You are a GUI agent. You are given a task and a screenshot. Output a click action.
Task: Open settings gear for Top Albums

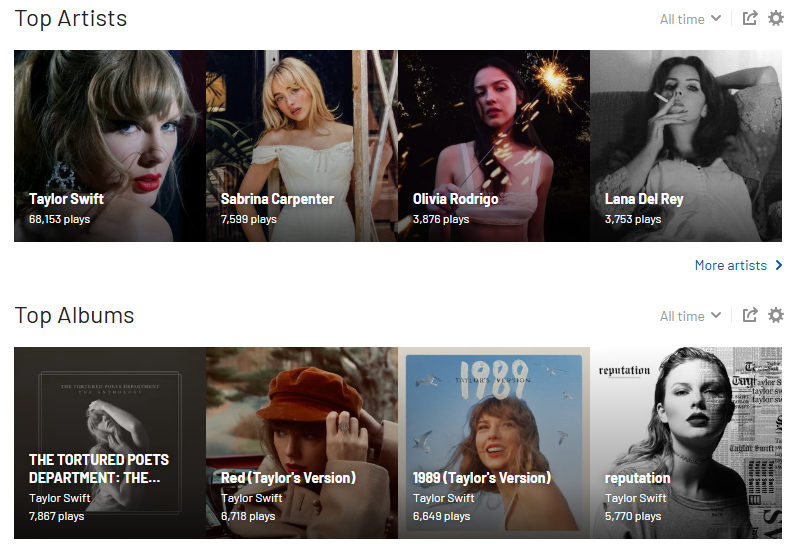click(776, 315)
